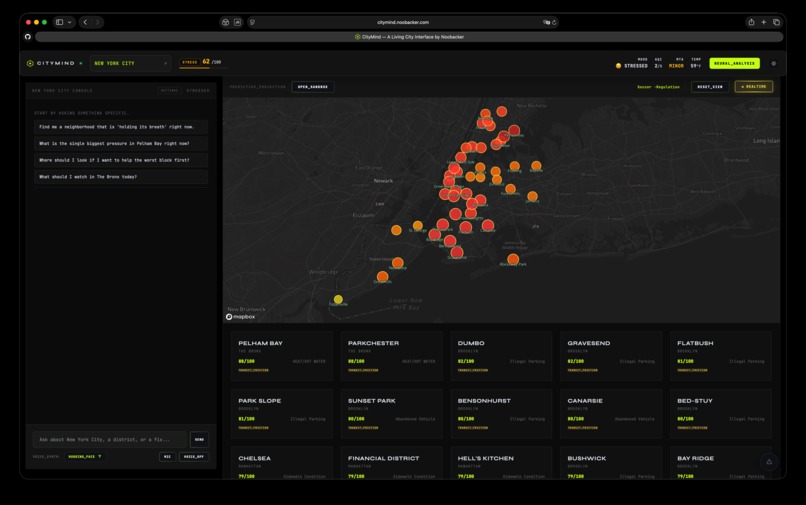The width and height of the screenshot is (806, 505).
Task: Open the PARK SLOPE district card
Action: [282, 413]
